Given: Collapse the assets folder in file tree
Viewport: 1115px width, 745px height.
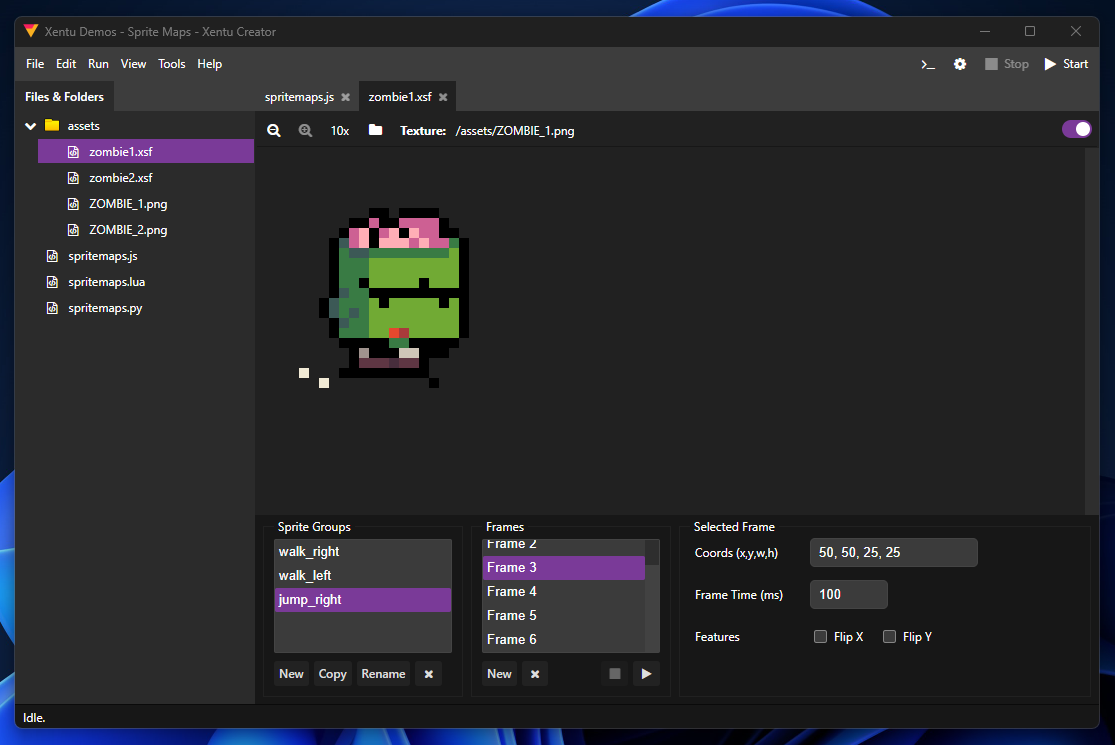Looking at the screenshot, I should click(x=30, y=125).
